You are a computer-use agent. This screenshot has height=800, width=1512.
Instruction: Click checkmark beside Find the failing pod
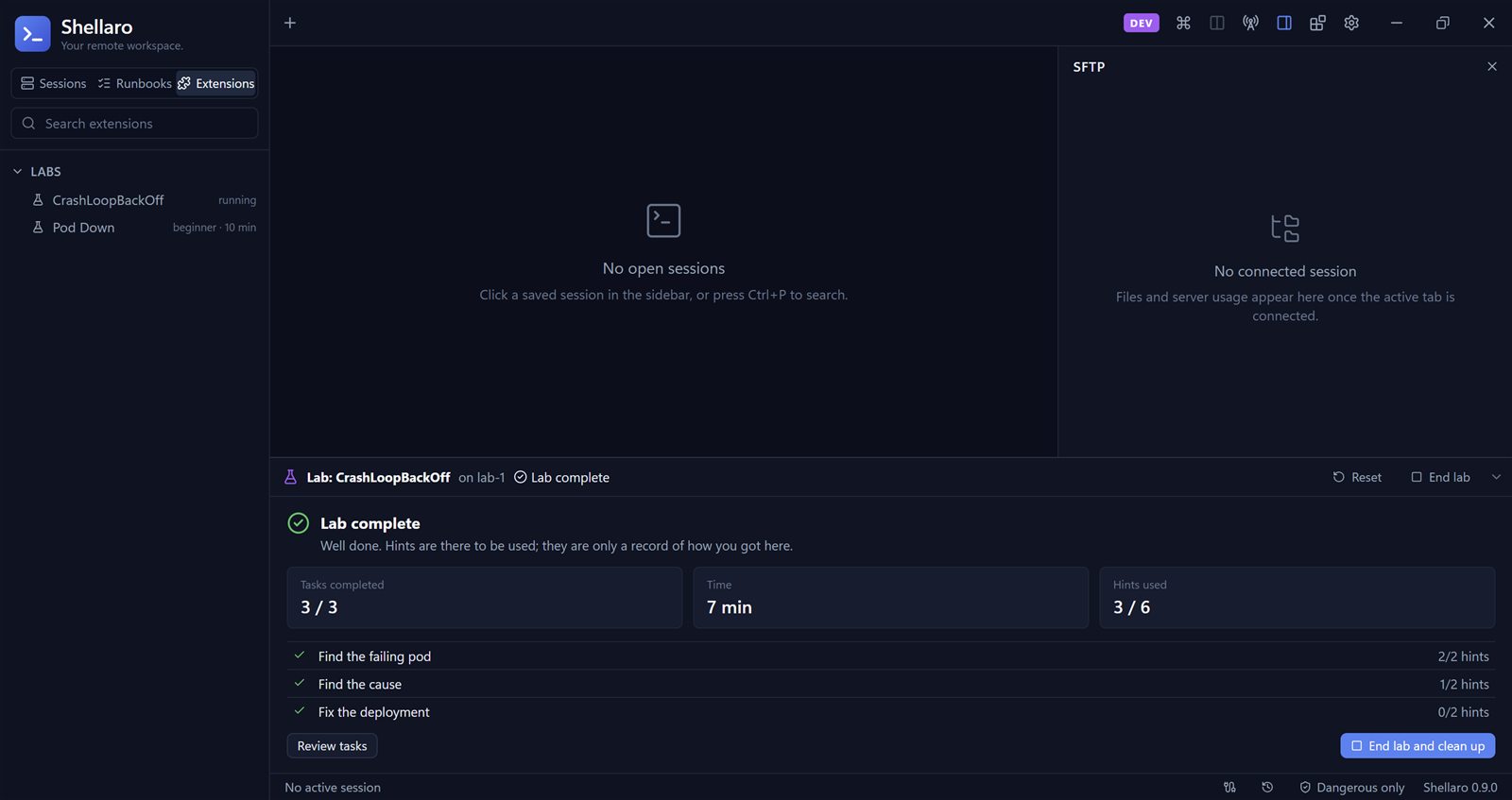(x=300, y=655)
